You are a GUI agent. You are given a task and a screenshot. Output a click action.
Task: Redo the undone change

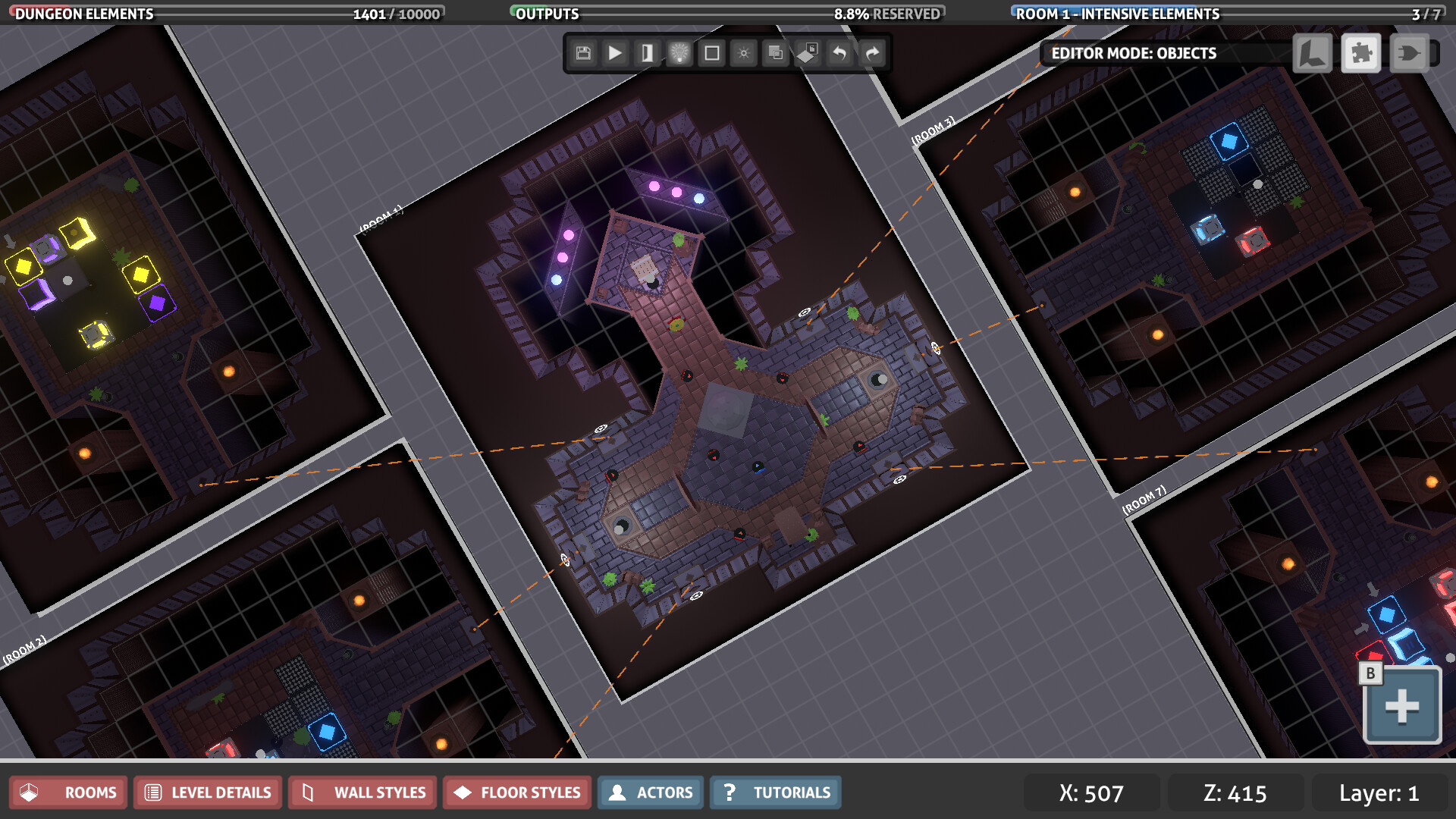click(872, 53)
